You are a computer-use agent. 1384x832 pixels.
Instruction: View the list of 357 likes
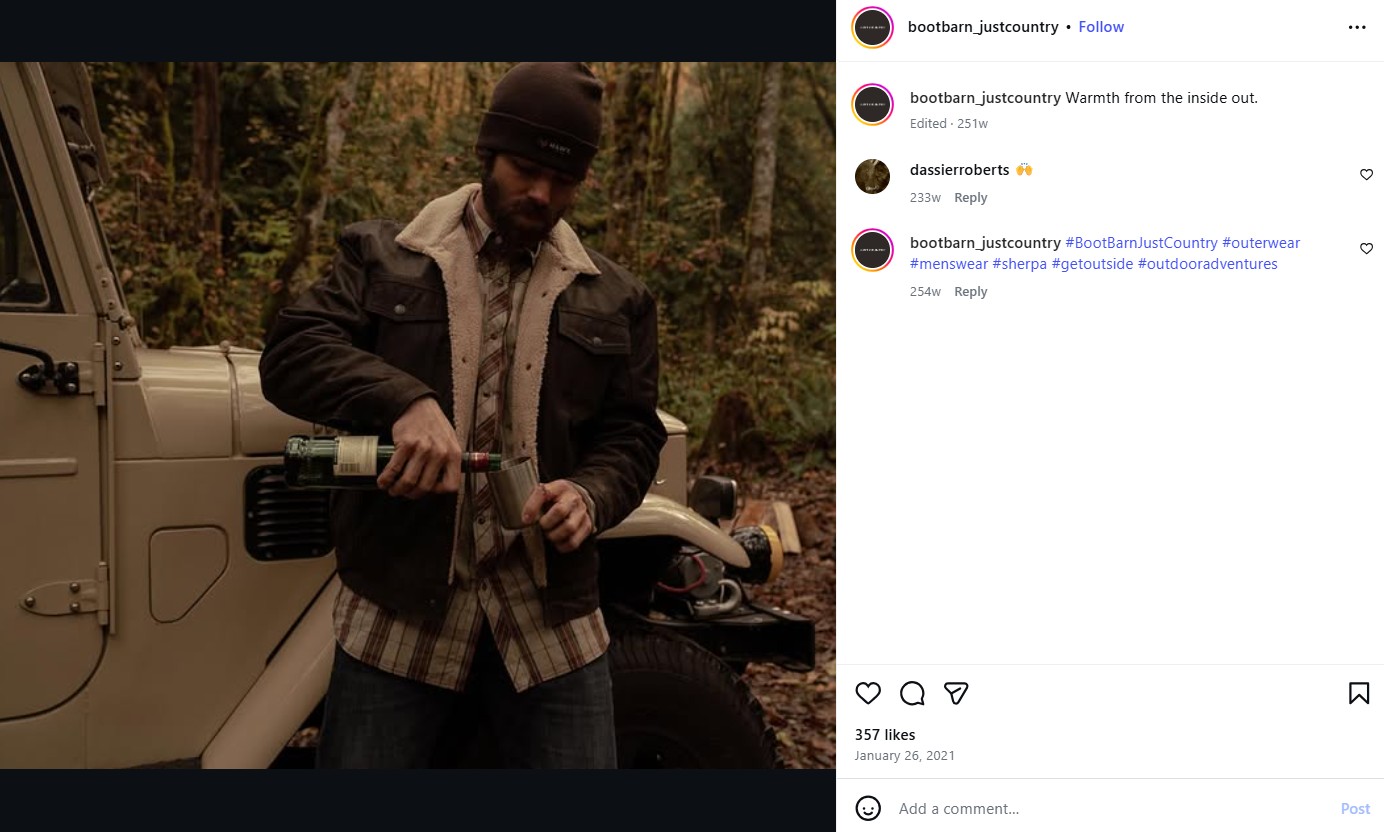tap(885, 735)
